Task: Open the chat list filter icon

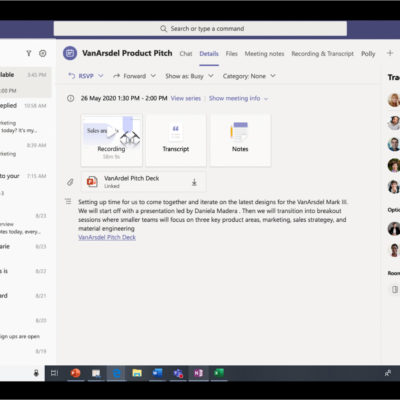Action: pos(29,53)
